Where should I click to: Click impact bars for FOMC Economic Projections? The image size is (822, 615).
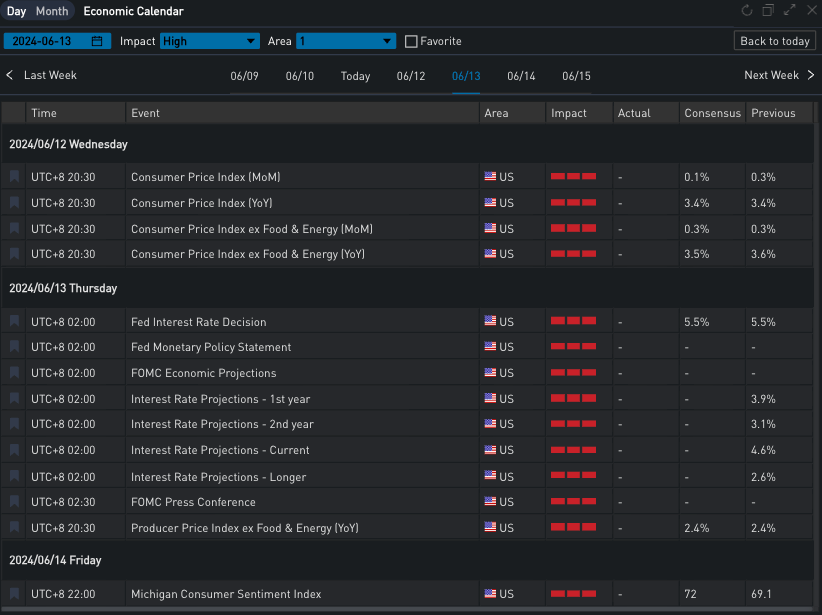573,373
